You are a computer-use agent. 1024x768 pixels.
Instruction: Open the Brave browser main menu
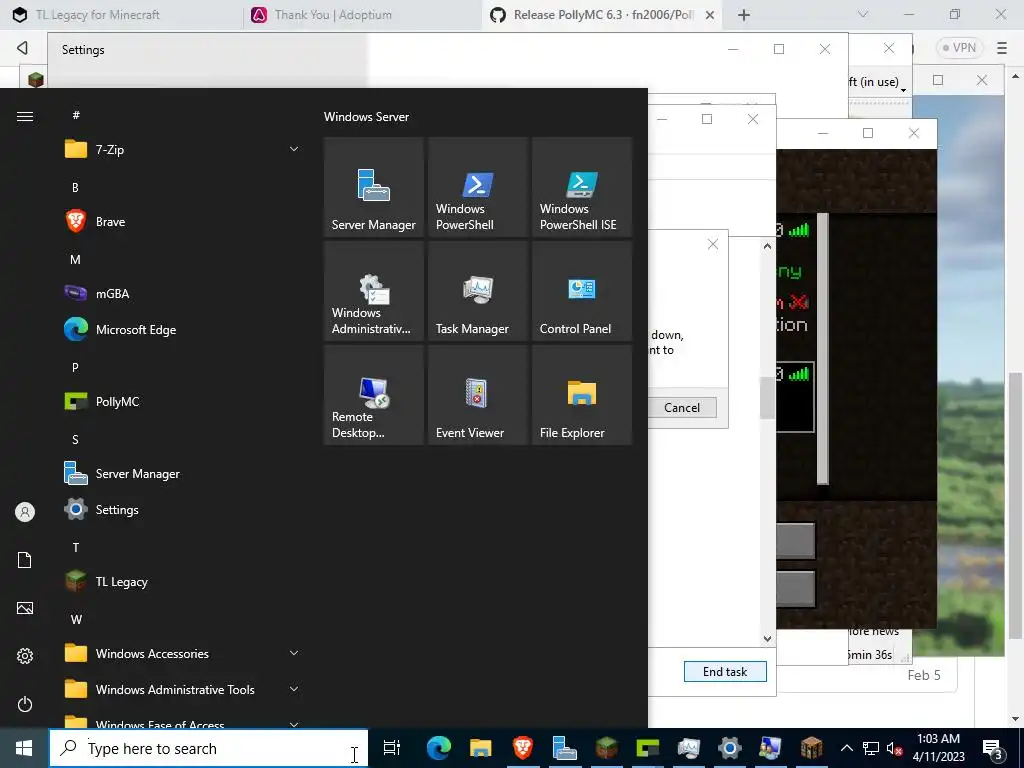pyautogui.click(x=1002, y=48)
